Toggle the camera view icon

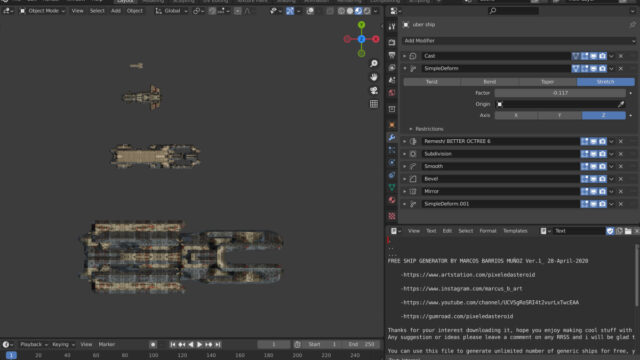pyautogui.click(x=374, y=90)
